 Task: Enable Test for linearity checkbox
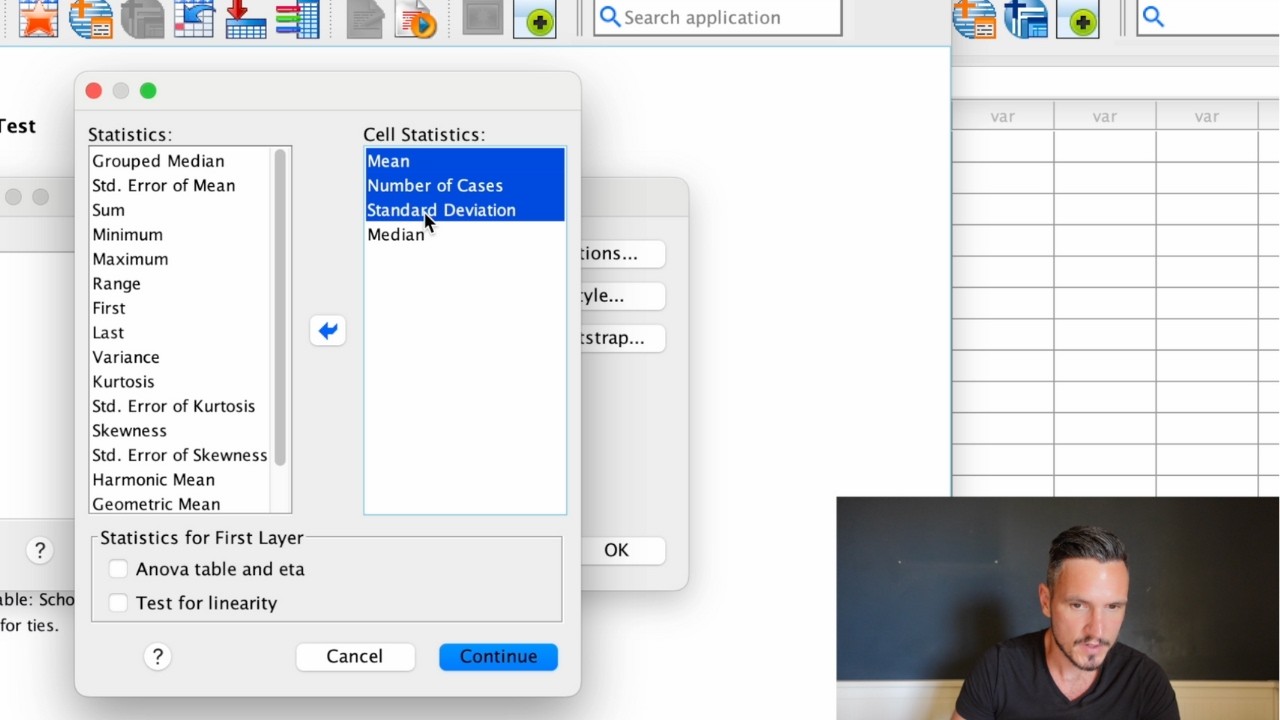118,603
